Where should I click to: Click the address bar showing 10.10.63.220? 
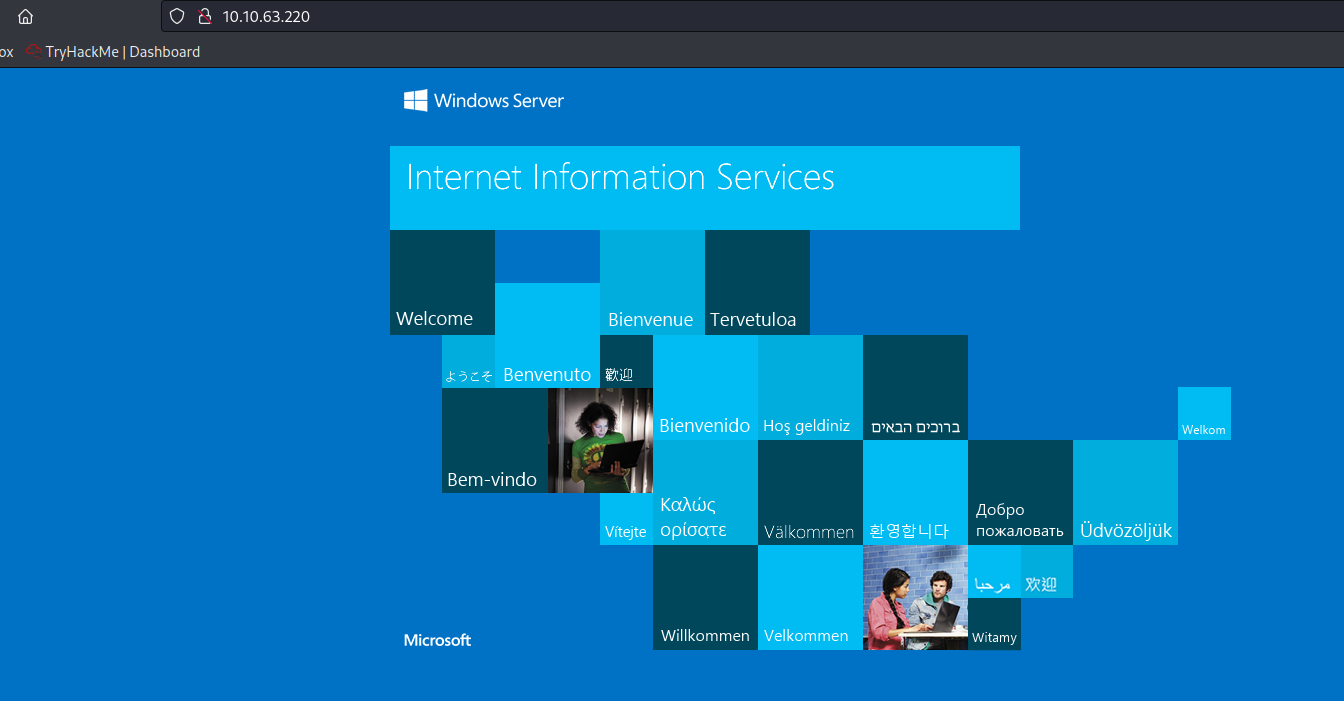coord(752,16)
